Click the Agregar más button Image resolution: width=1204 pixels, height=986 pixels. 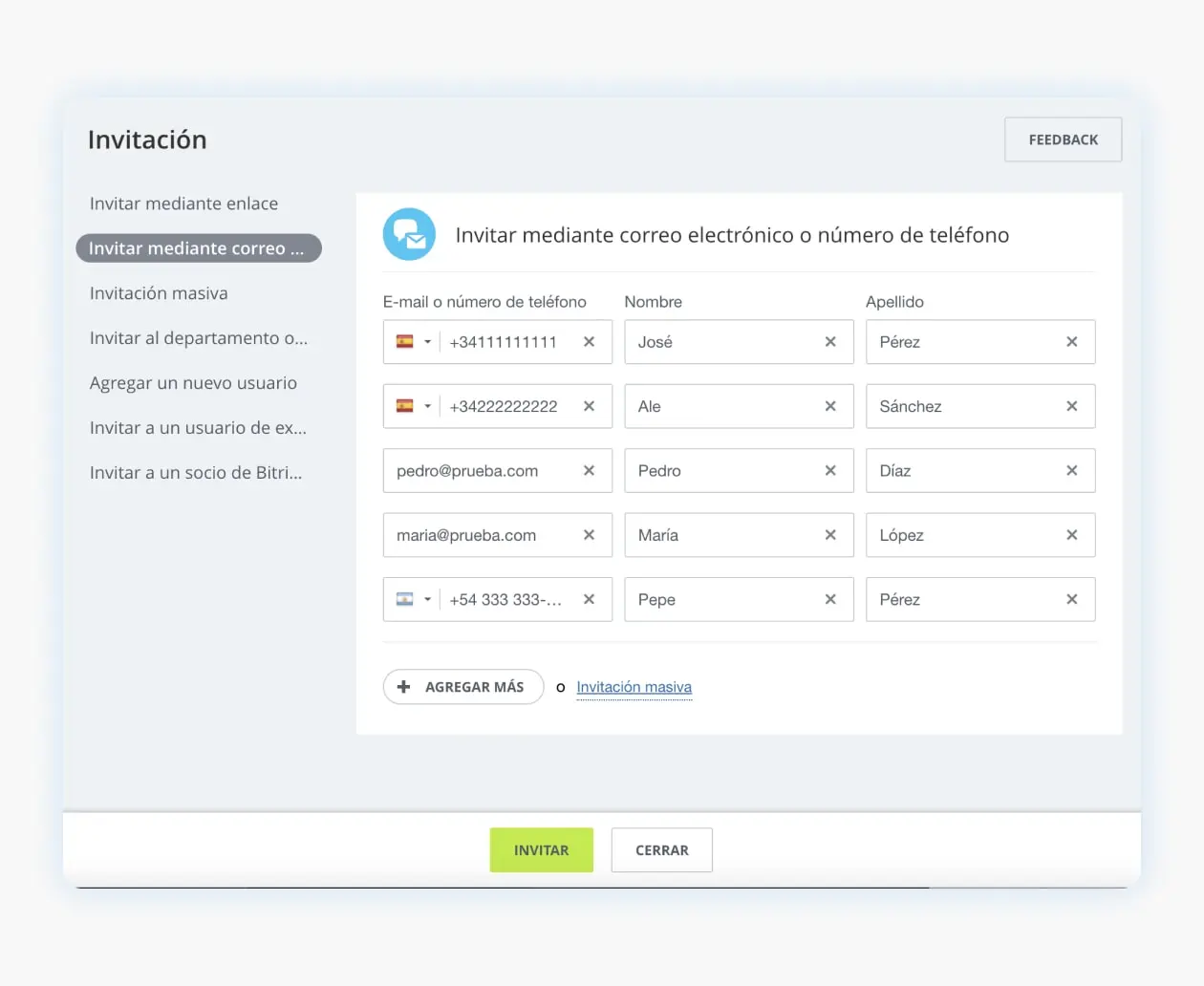pos(463,687)
